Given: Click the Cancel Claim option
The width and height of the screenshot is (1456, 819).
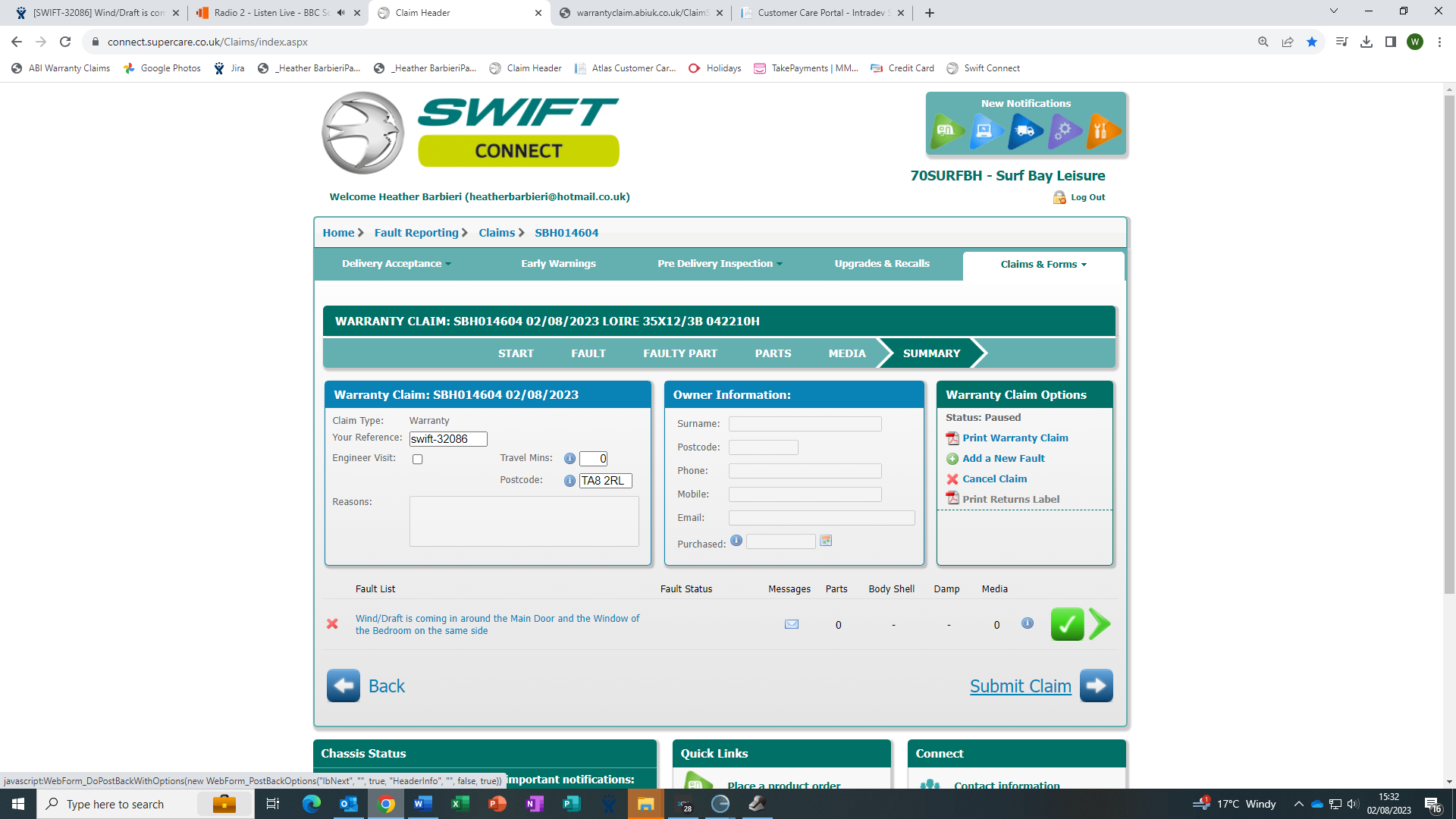Looking at the screenshot, I should tap(994, 479).
